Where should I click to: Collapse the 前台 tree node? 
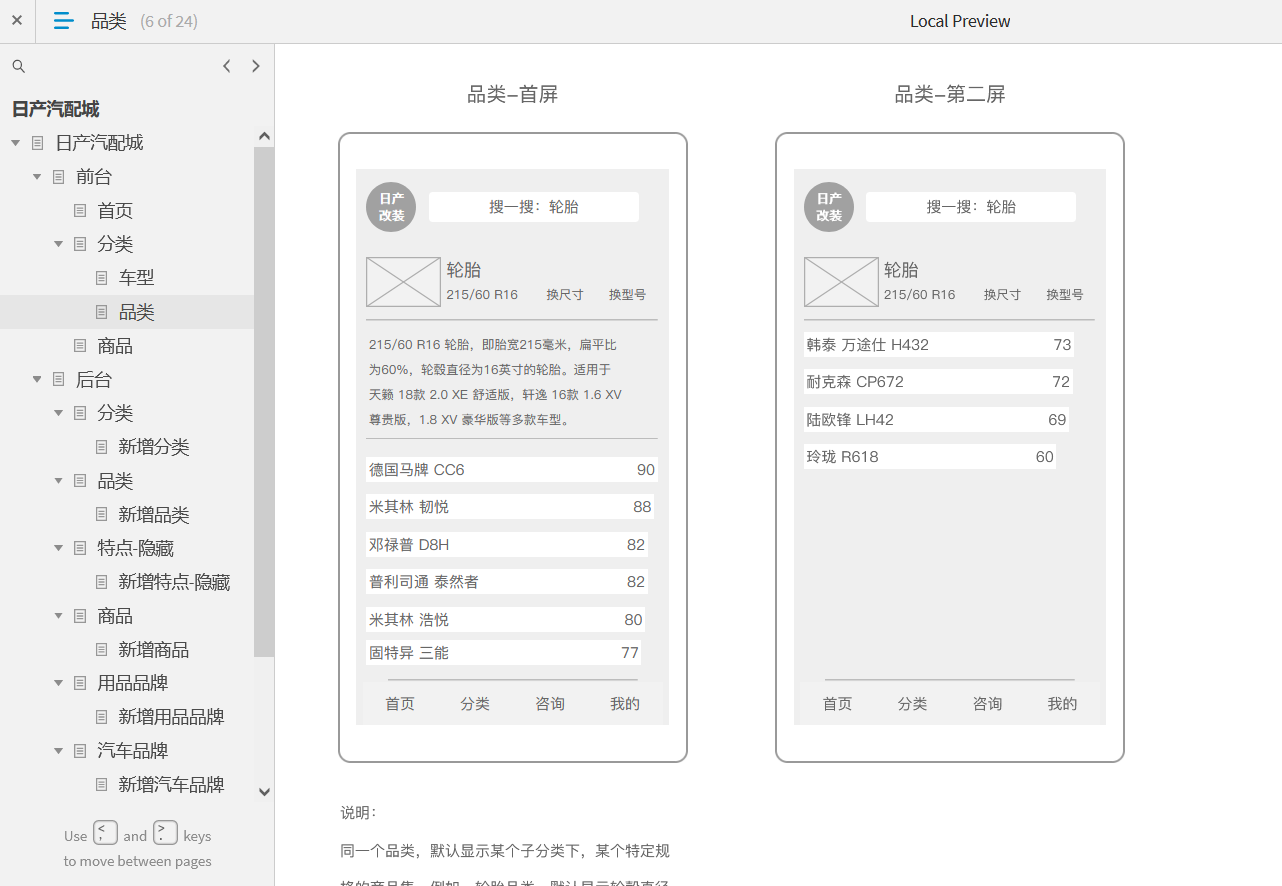[37, 177]
